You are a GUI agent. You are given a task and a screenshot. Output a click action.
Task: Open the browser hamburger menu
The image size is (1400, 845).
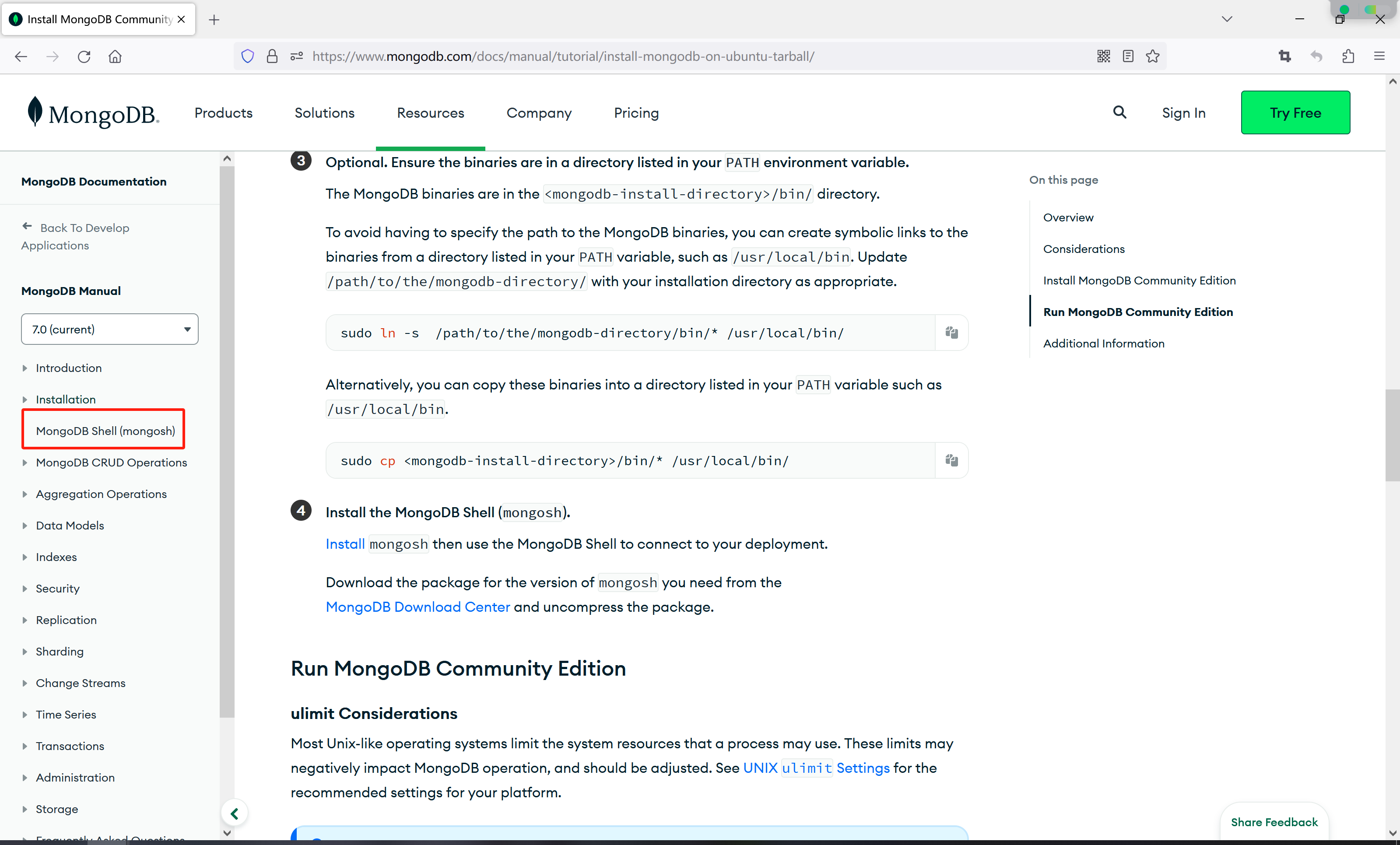coord(1379,56)
